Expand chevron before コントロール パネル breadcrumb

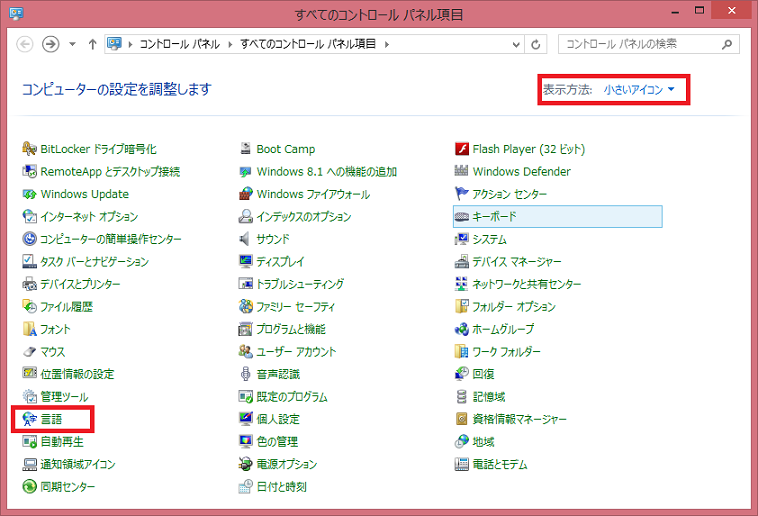click(x=130, y=44)
